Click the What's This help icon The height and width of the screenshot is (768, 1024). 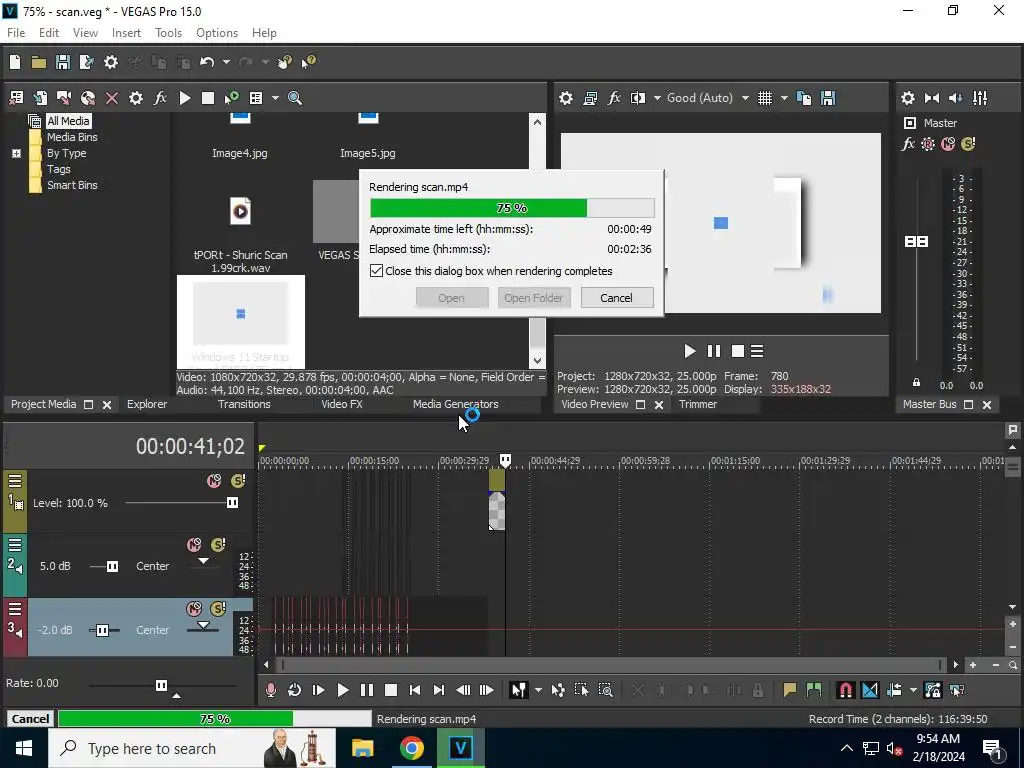[308, 62]
